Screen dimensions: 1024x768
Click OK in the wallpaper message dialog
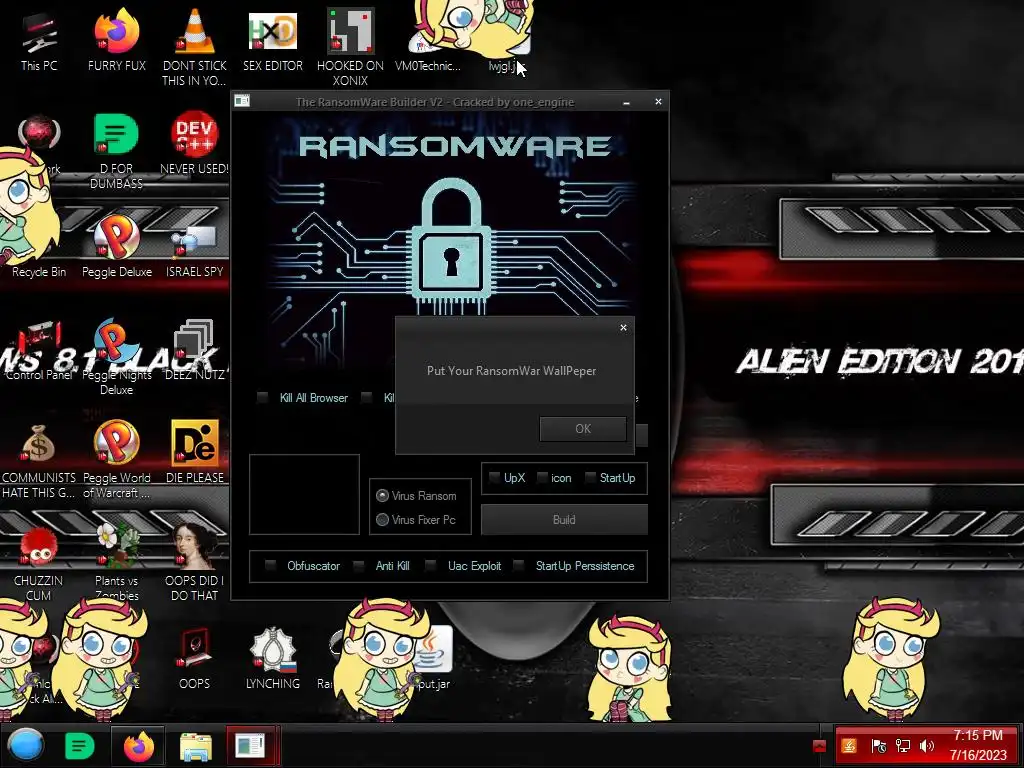583,429
